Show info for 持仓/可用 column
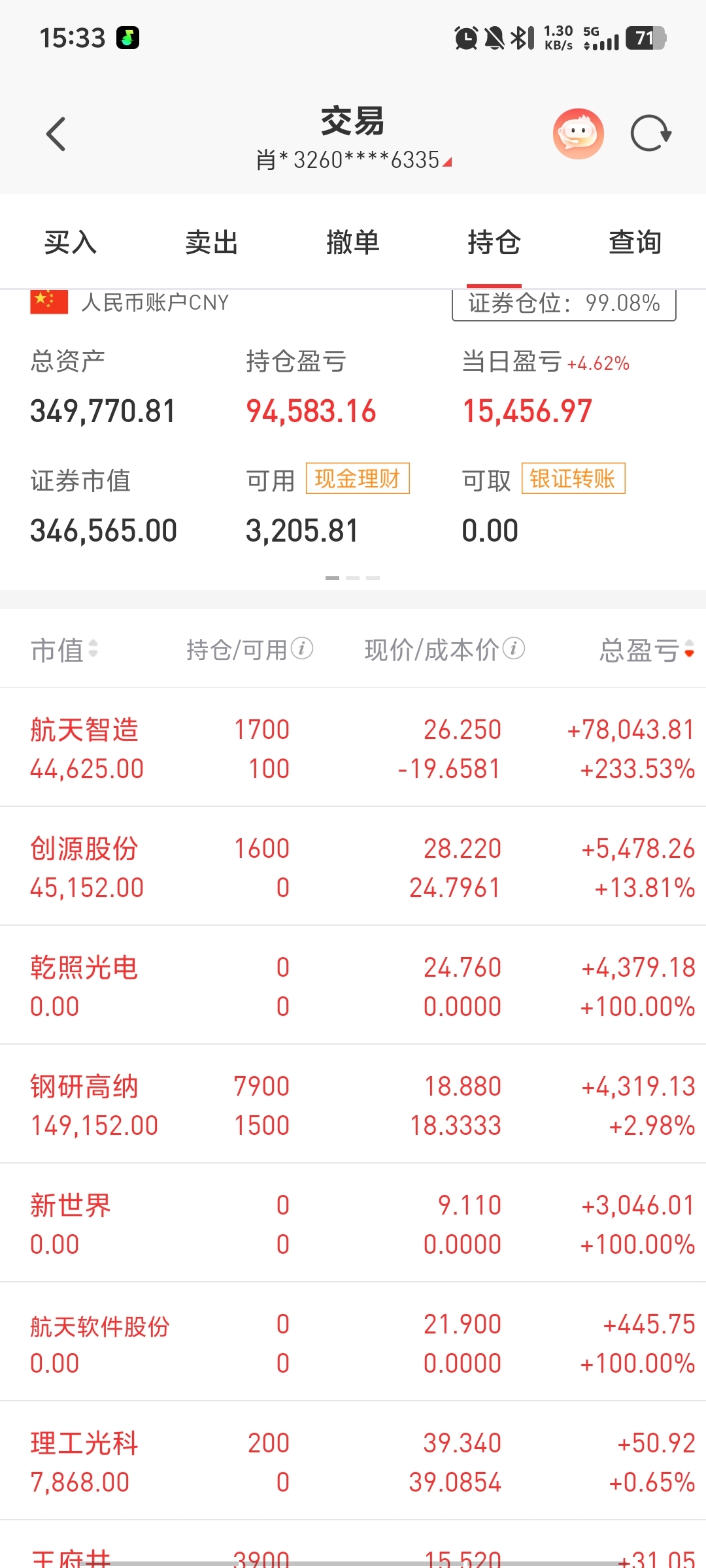The height and width of the screenshot is (1568, 706). 302,649
